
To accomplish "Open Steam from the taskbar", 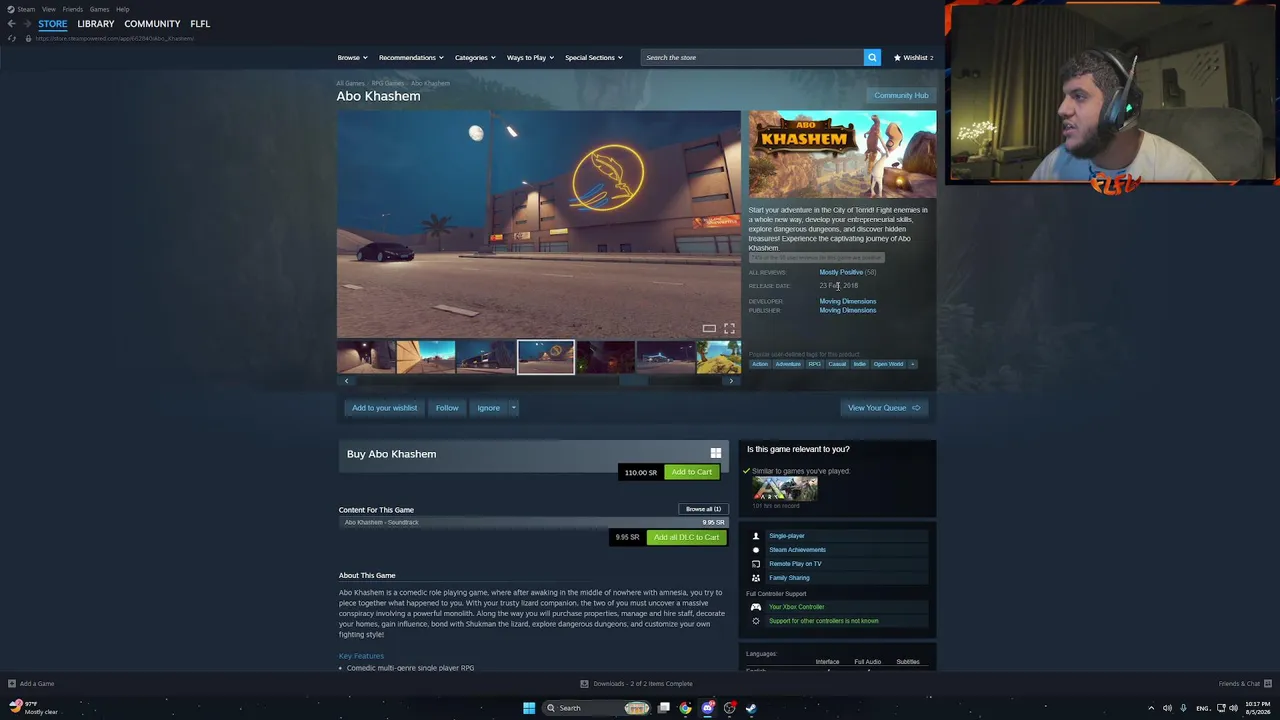I will 751,708.
